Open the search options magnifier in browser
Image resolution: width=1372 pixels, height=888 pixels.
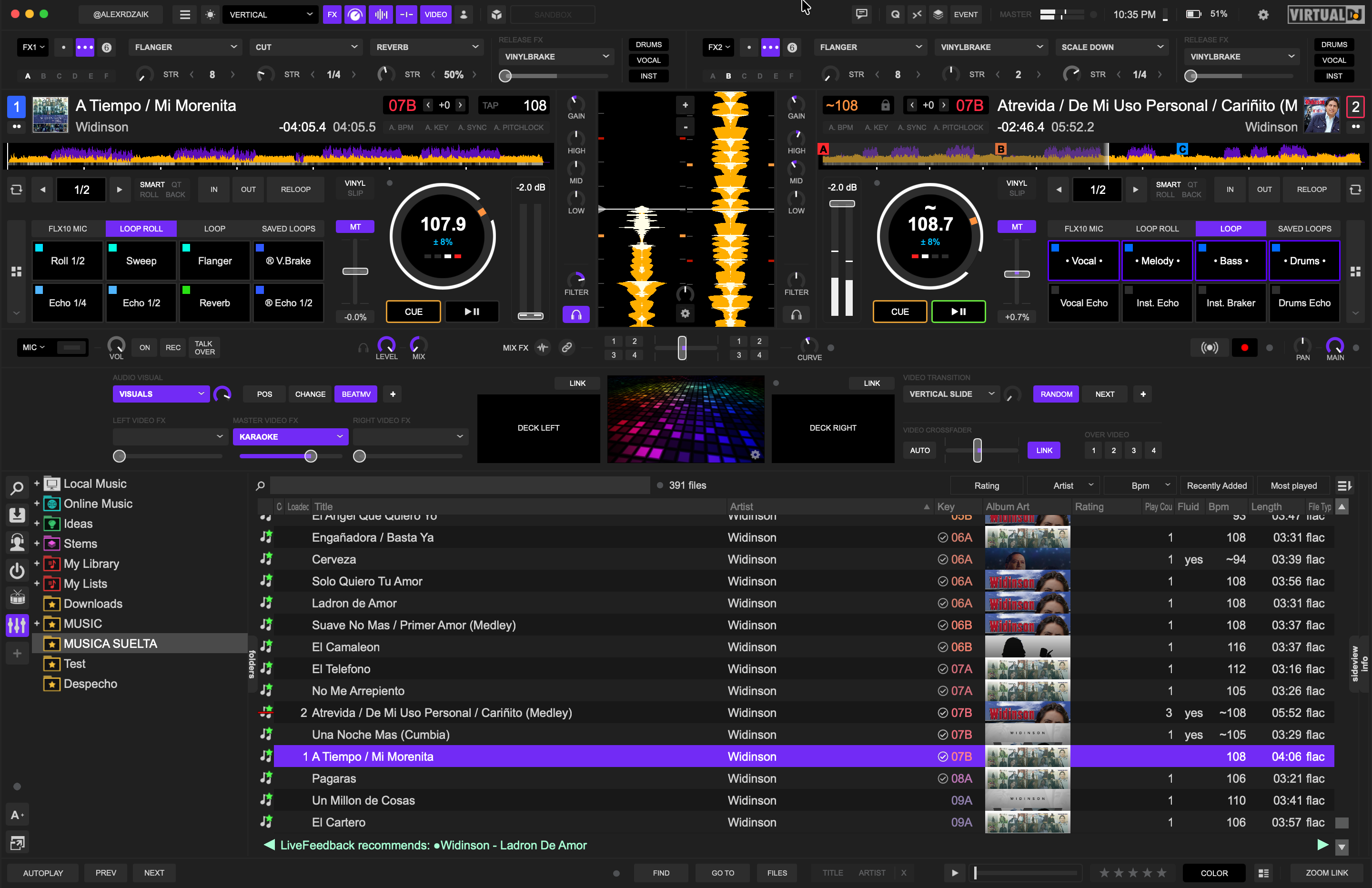pyautogui.click(x=261, y=485)
